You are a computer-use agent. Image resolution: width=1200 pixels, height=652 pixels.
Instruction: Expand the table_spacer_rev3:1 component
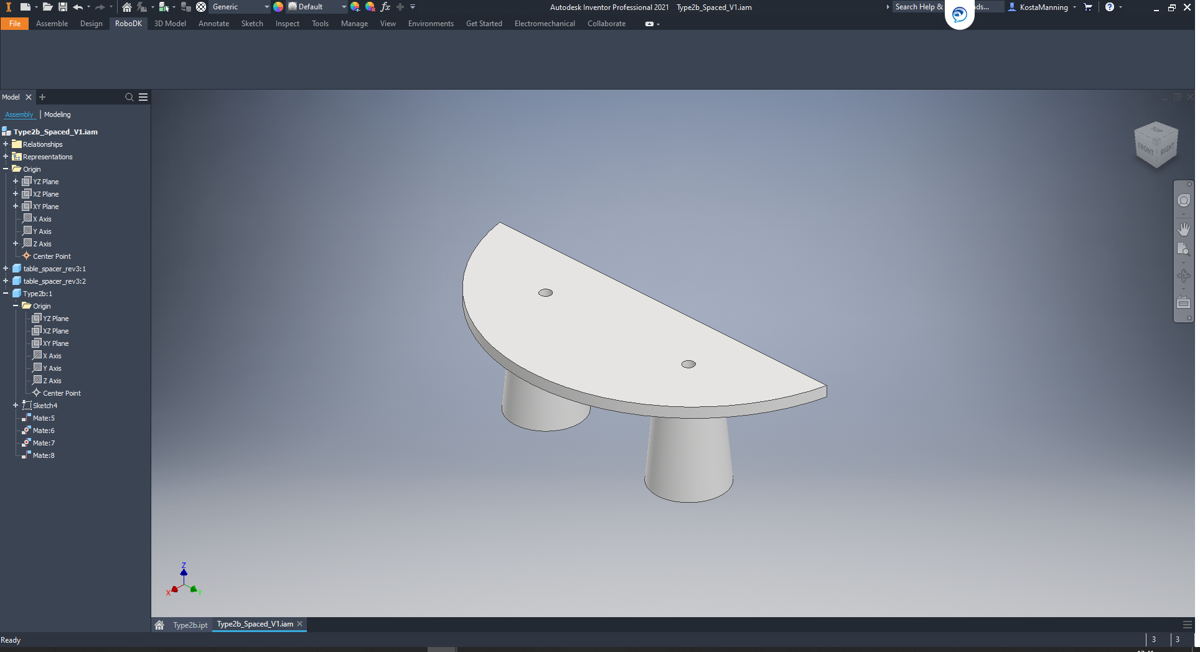point(6,268)
